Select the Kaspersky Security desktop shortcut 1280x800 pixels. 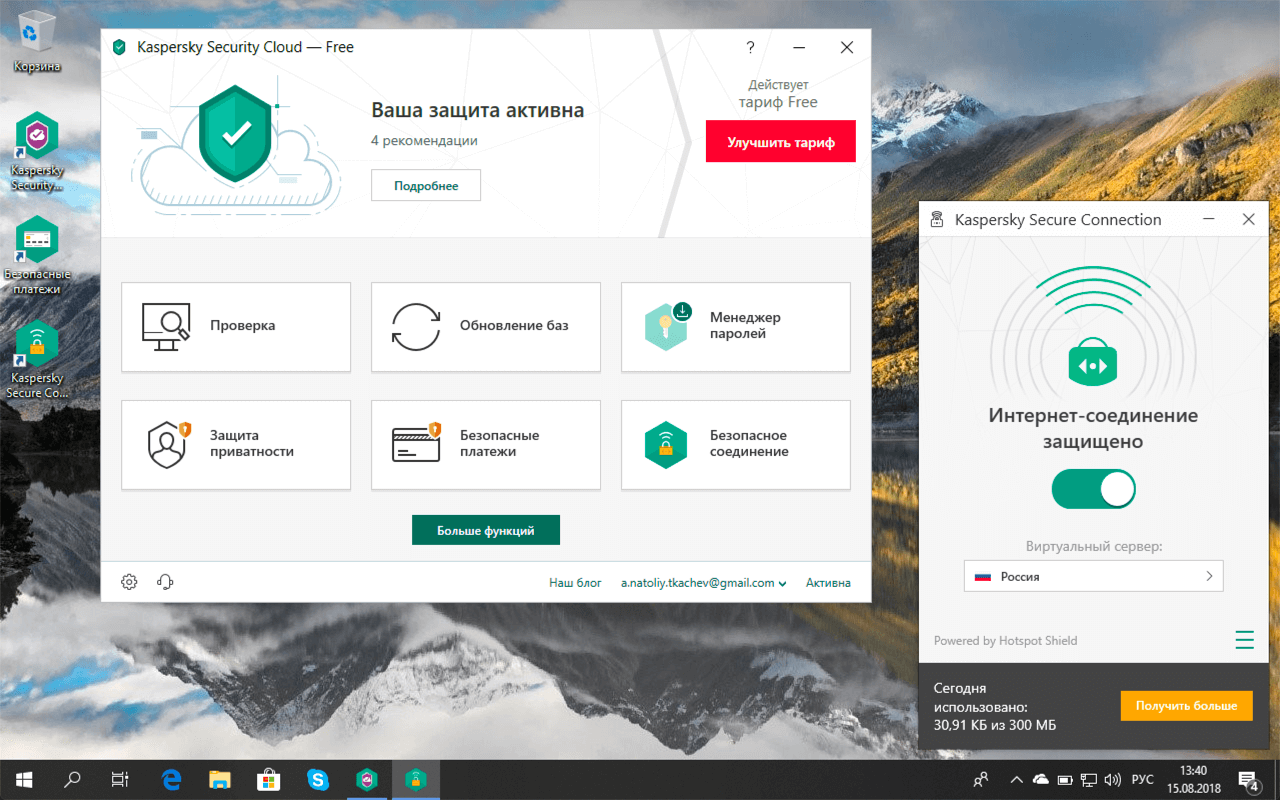click(x=37, y=152)
